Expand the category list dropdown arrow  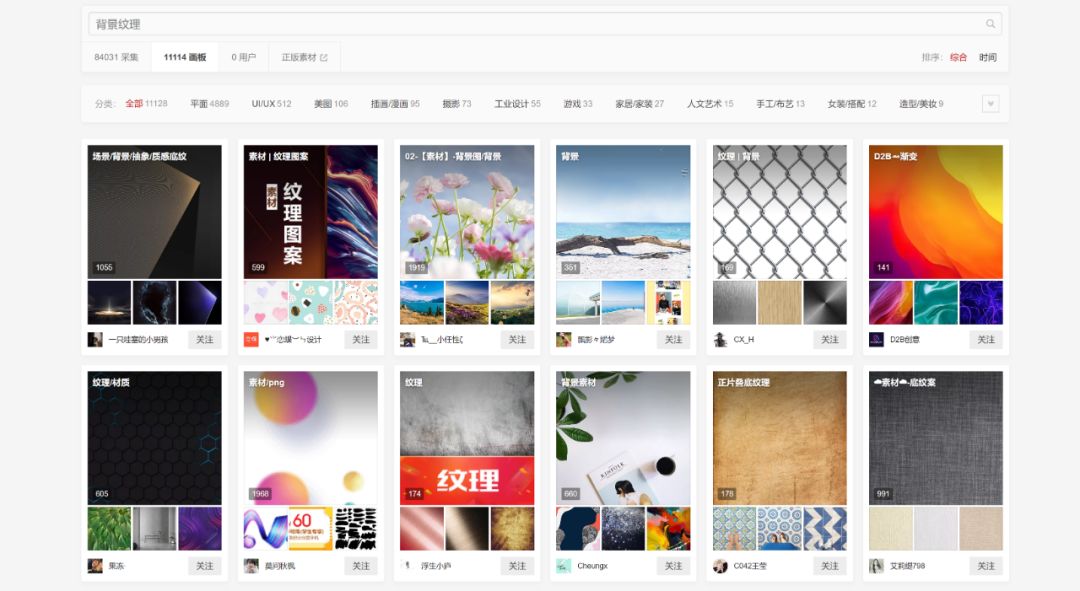[990, 104]
